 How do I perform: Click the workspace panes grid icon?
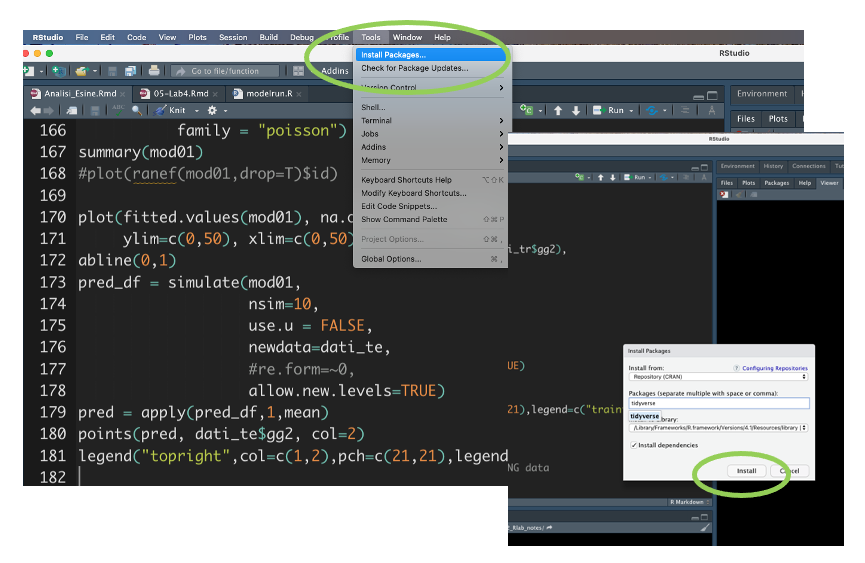pyautogui.click(x=298, y=71)
